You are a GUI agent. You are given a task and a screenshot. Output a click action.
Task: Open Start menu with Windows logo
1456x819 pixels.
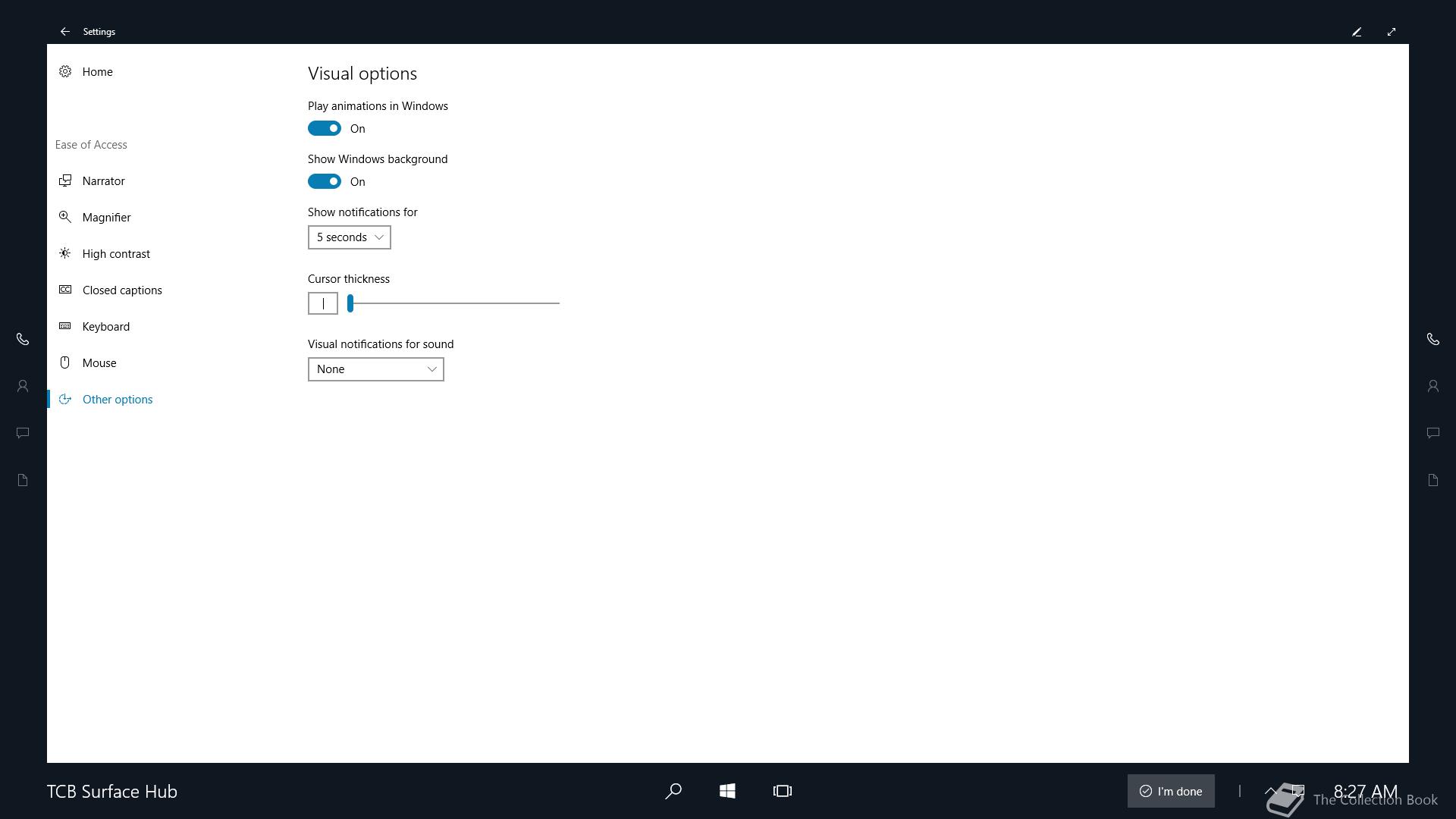coord(727,791)
